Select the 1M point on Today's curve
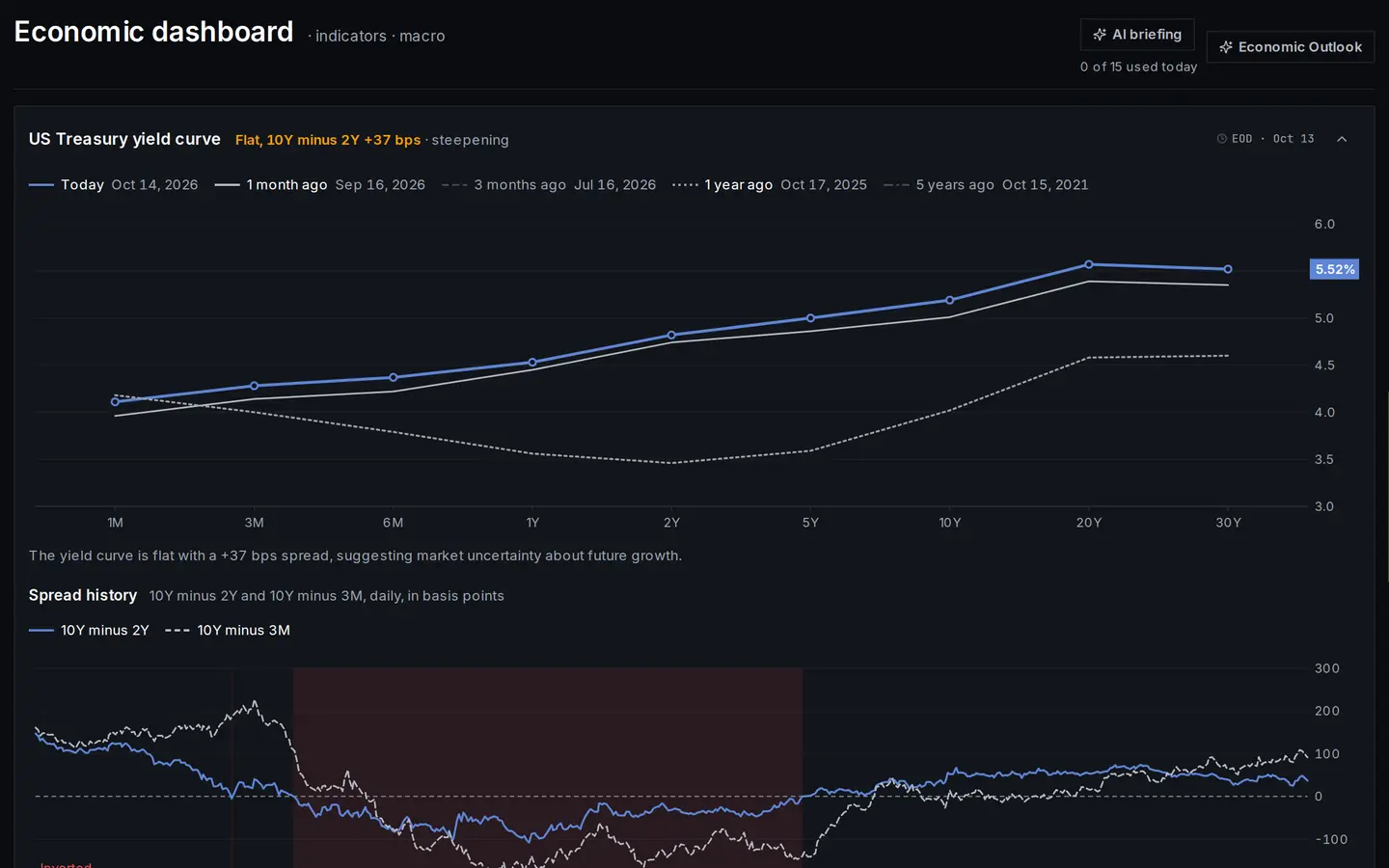This screenshot has height=868, width=1389. click(x=116, y=401)
